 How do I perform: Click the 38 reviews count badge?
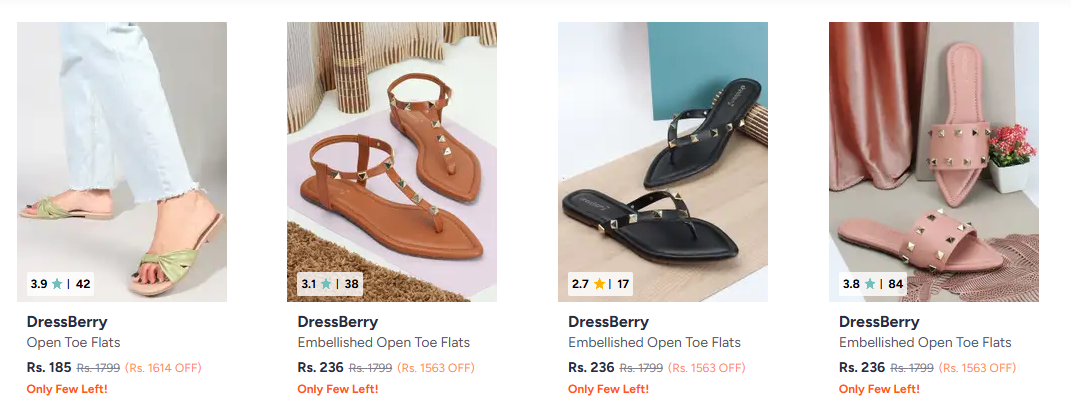352,284
